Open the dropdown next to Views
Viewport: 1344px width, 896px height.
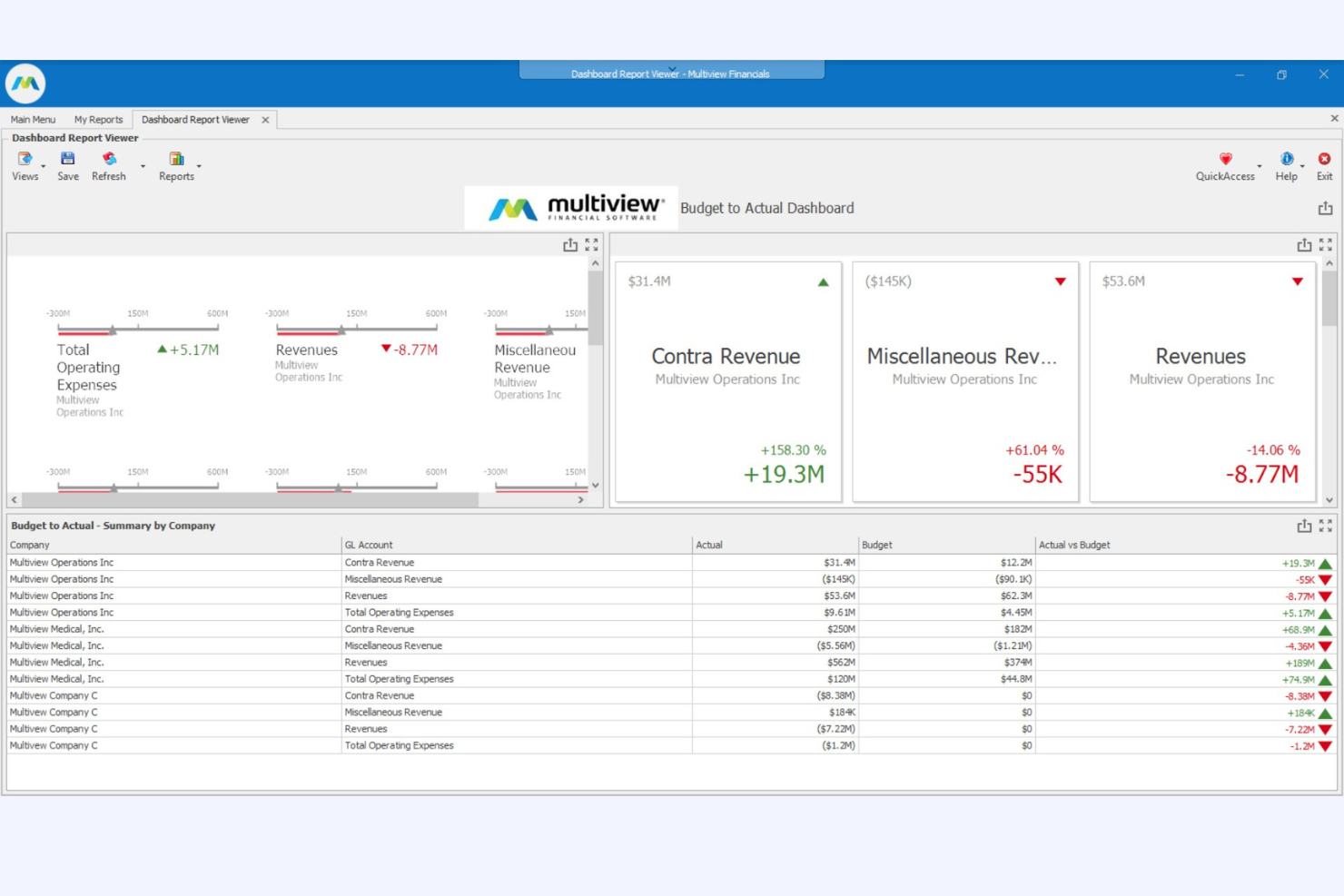[x=41, y=167]
